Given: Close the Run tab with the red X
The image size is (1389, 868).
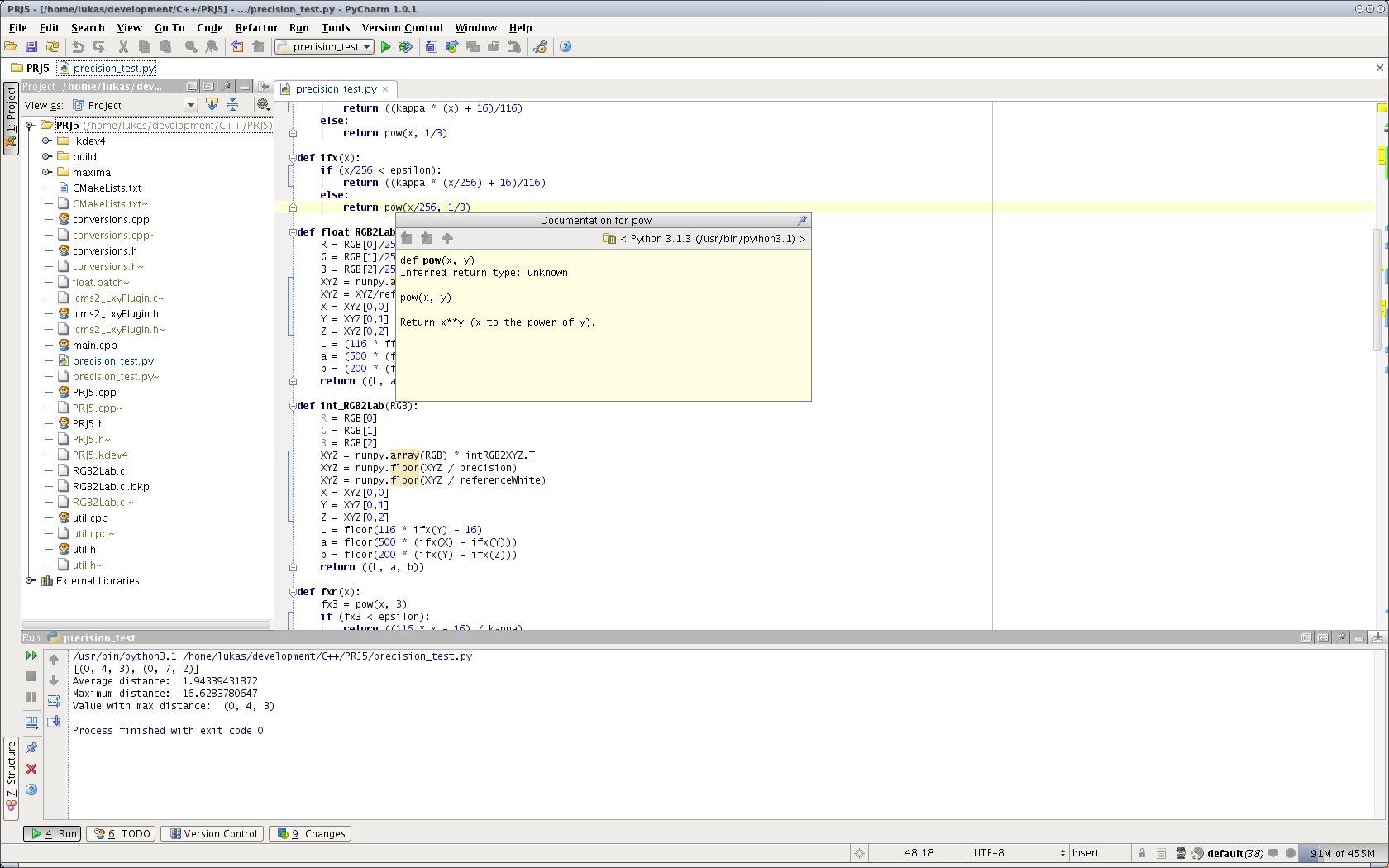Looking at the screenshot, I should point(31,769).
